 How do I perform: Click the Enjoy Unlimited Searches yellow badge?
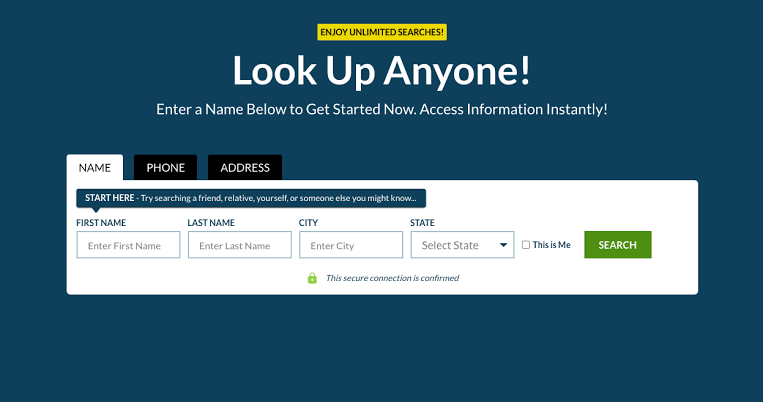tap(382, 32)
